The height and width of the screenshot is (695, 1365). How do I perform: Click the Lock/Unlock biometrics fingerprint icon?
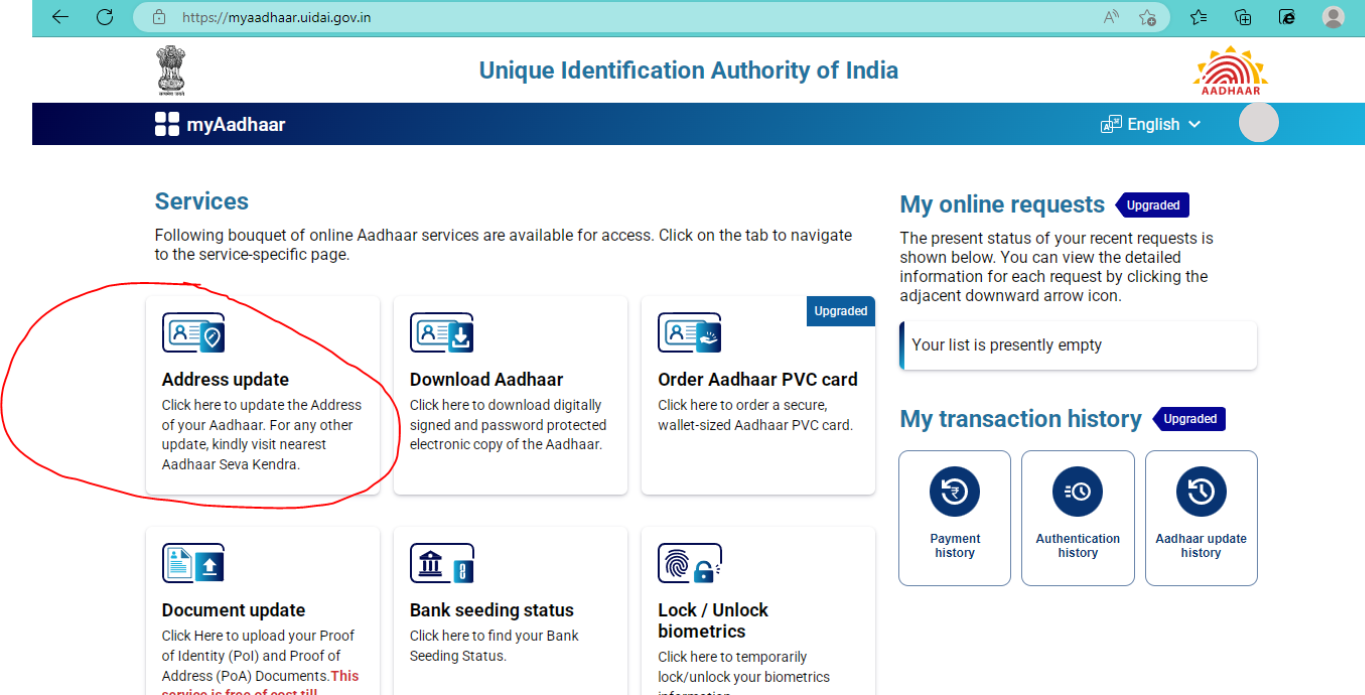pyautogui.click(x=689, y=563)
